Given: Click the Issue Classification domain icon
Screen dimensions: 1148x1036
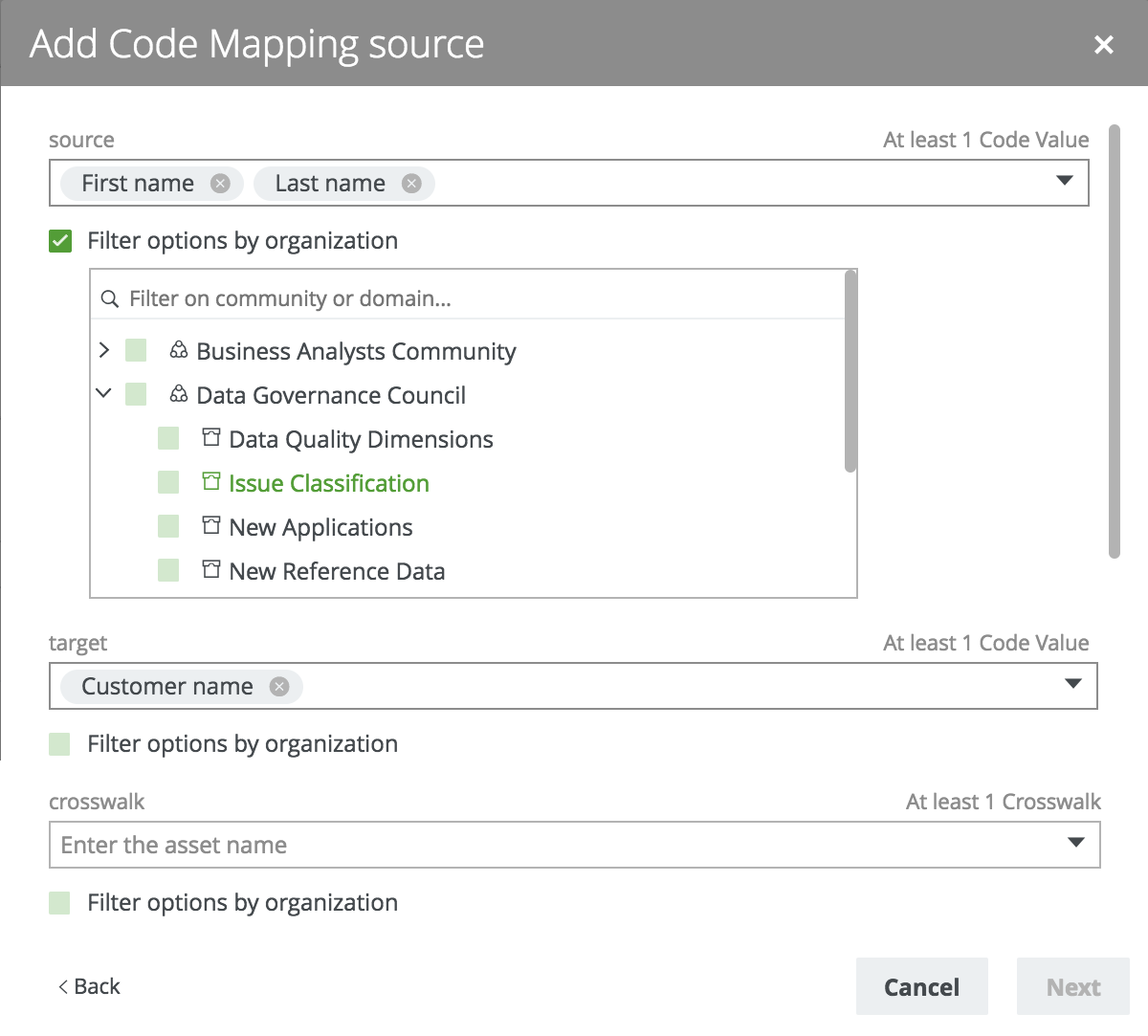Looking at the screenshot, I should click(211, 482).
